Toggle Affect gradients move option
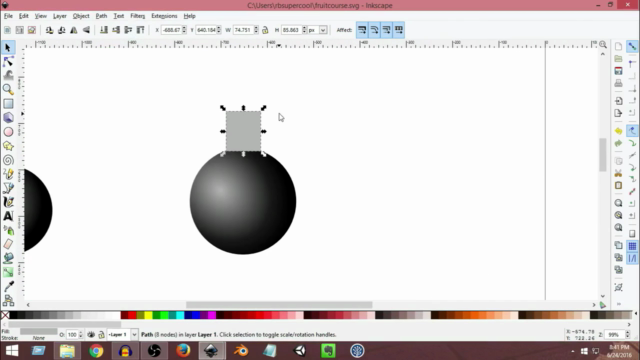 tap(387, 30)
